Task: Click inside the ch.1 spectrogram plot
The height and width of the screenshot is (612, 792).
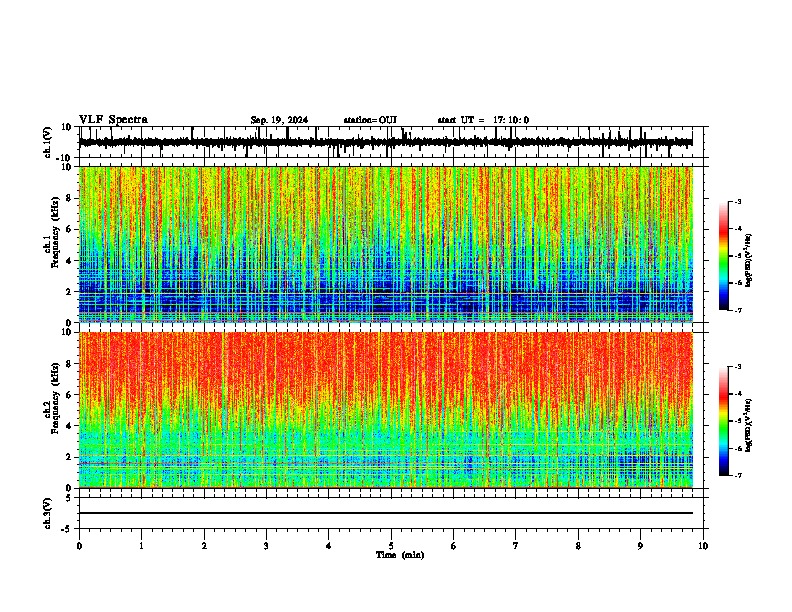Action: [386, 244]
